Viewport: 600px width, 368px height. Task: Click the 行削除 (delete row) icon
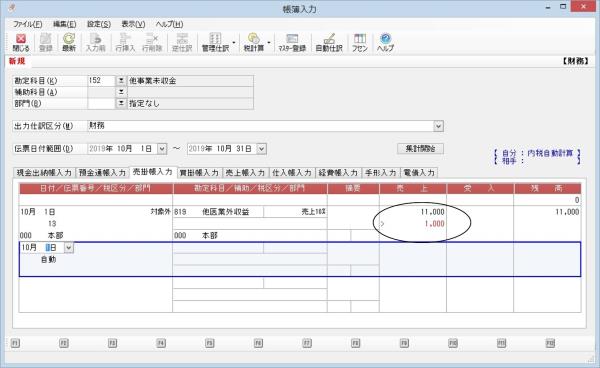click(152, 42)
